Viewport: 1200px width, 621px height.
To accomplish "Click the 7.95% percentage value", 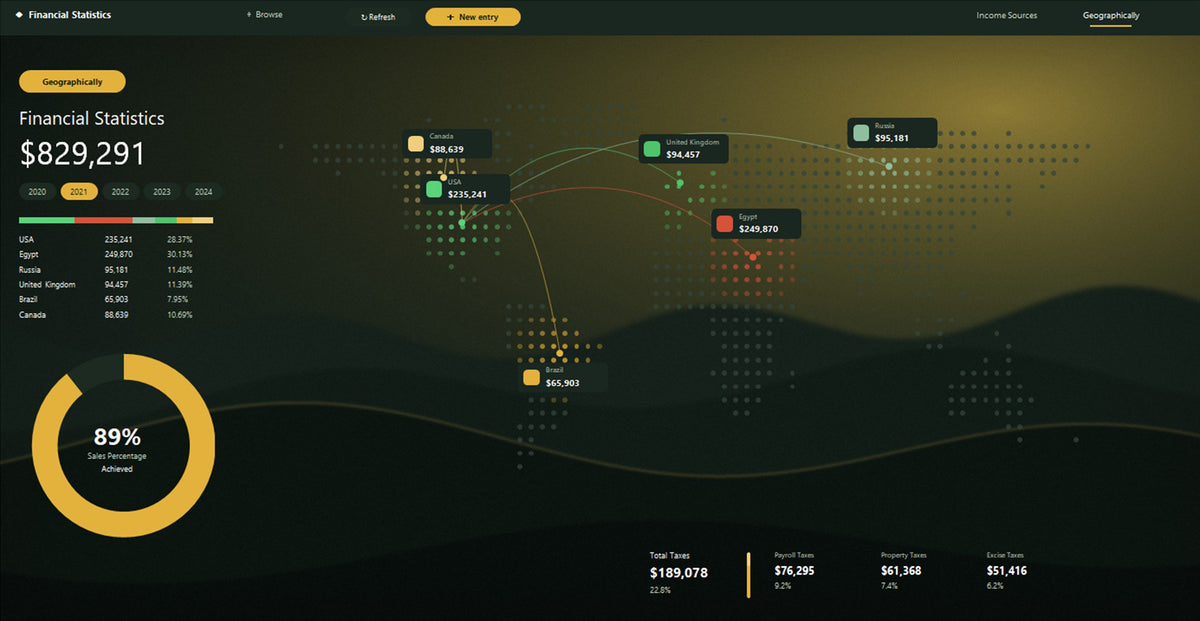I will point(180,300).
